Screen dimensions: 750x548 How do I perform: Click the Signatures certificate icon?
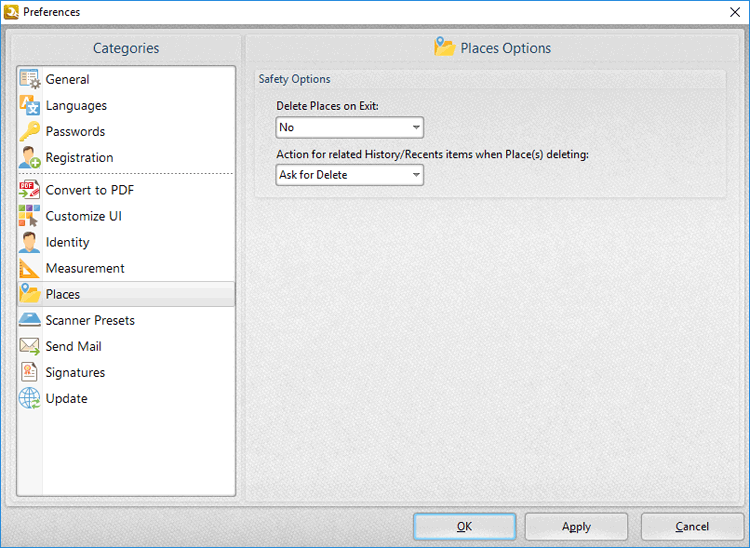point(30,372)
